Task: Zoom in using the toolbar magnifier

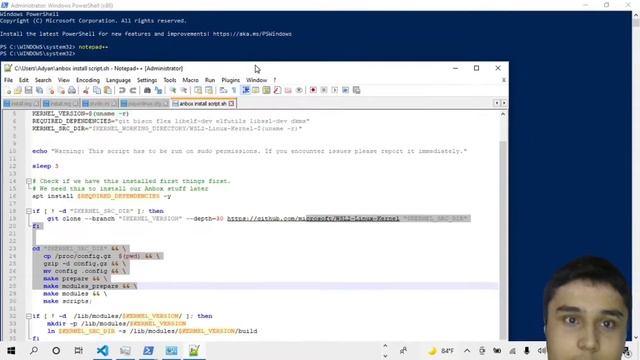Action: tap(173, 90)
